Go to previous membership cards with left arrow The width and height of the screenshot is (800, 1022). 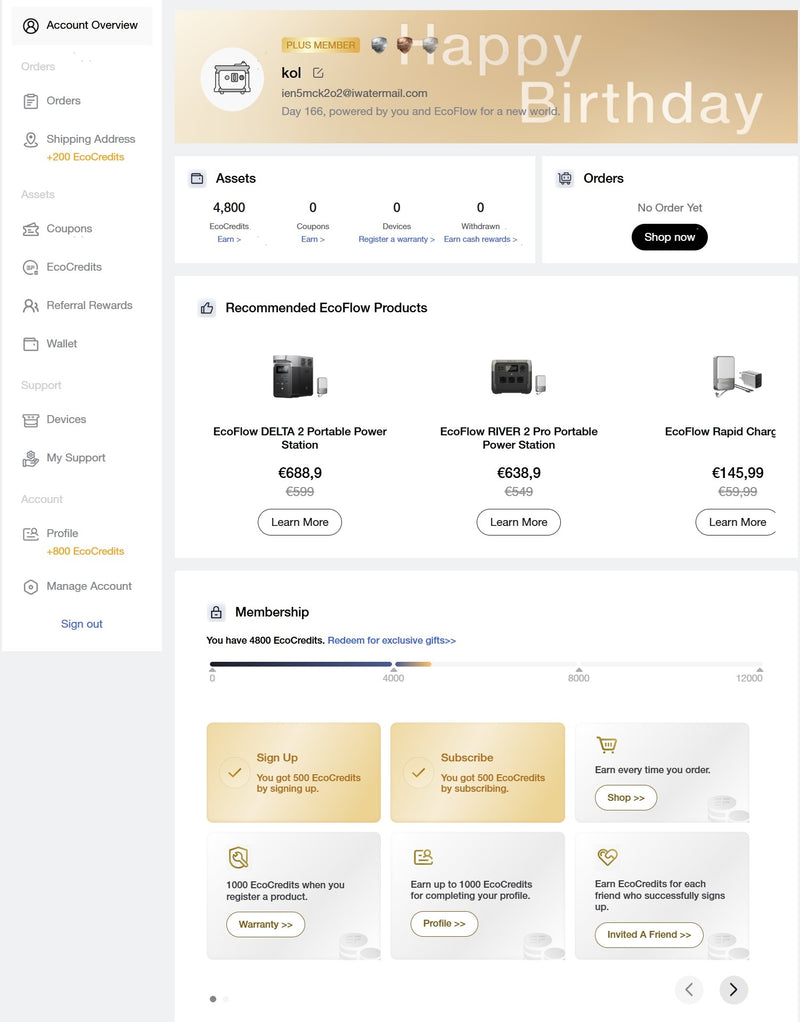(689, 989)
